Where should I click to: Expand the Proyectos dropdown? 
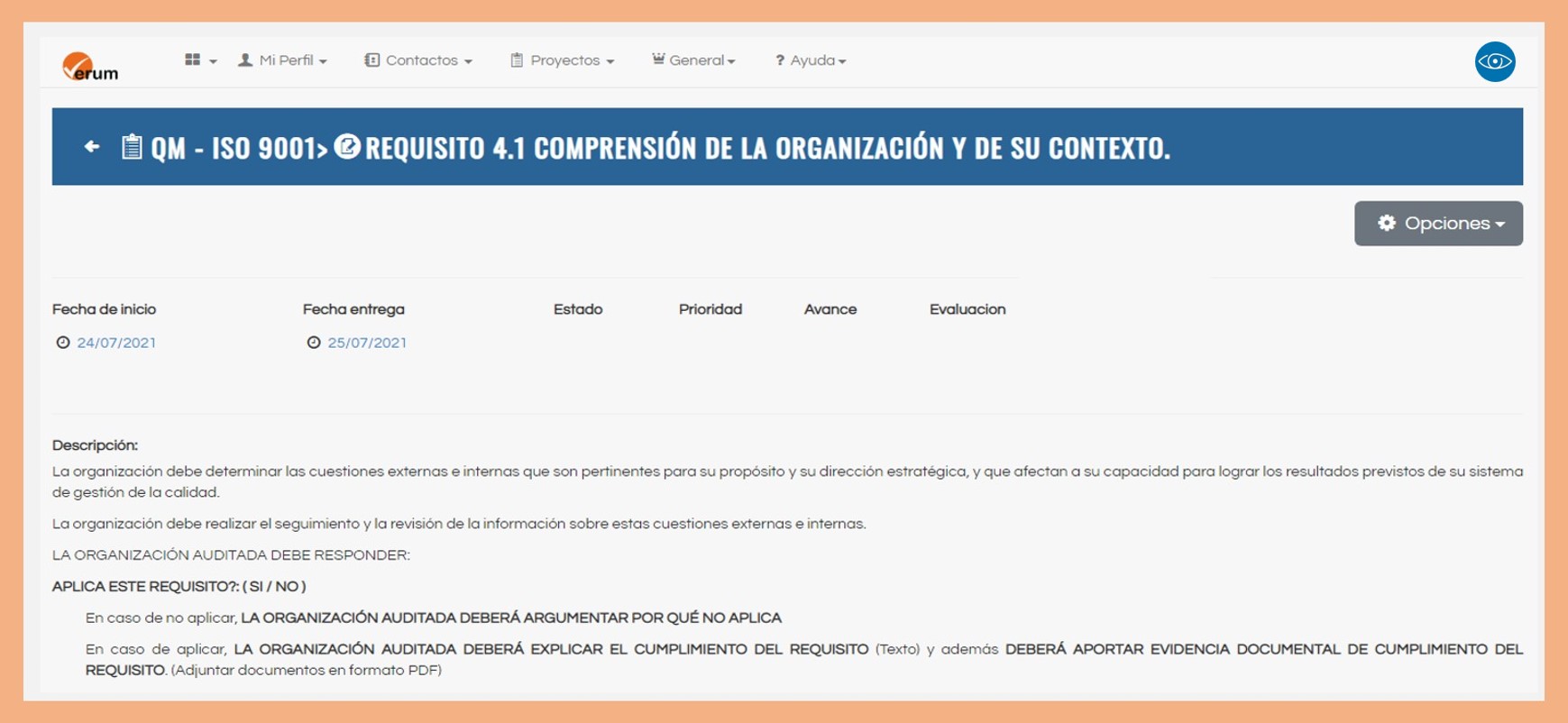[x=563, y=60]
